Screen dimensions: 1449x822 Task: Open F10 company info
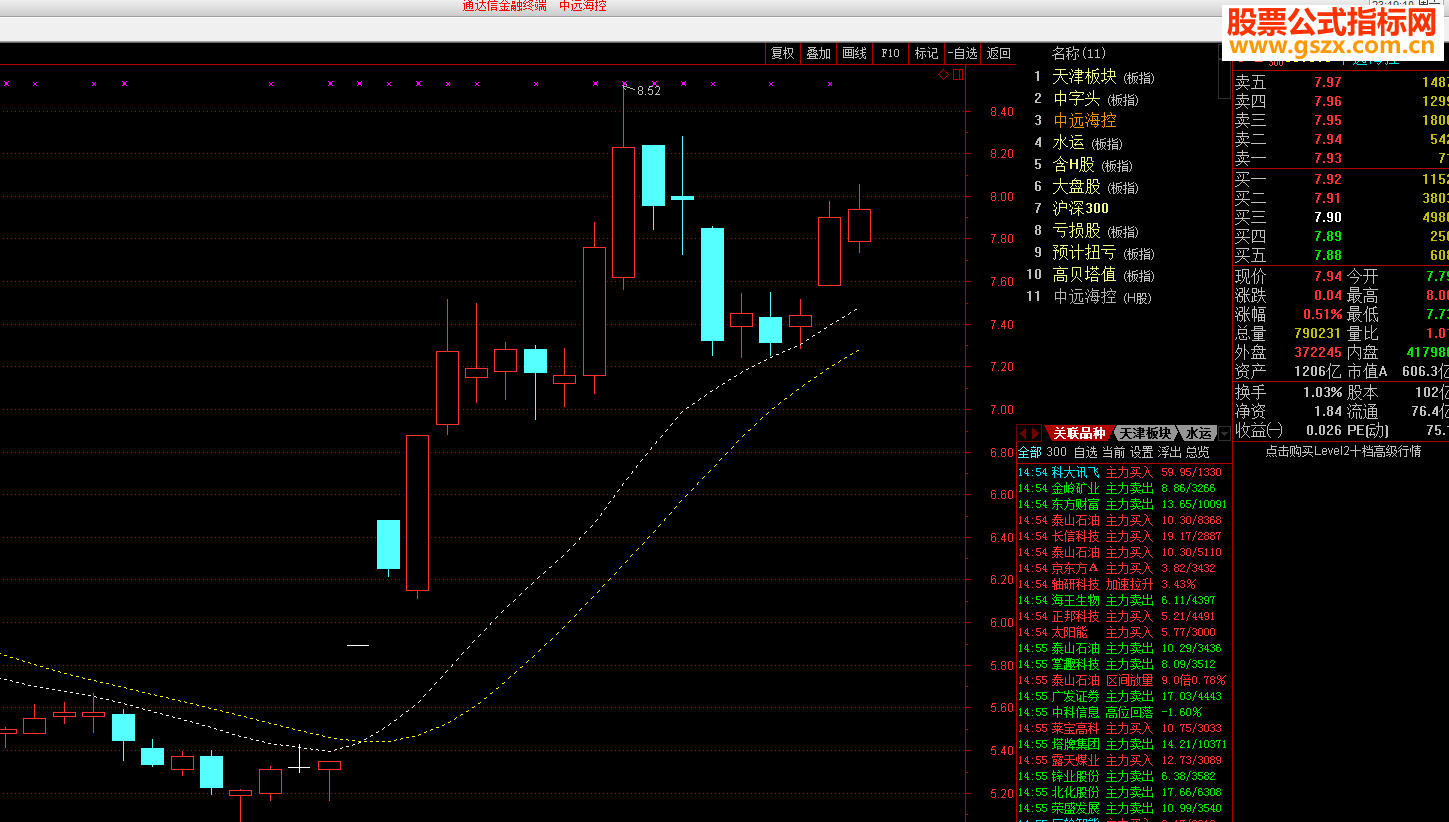890,54
